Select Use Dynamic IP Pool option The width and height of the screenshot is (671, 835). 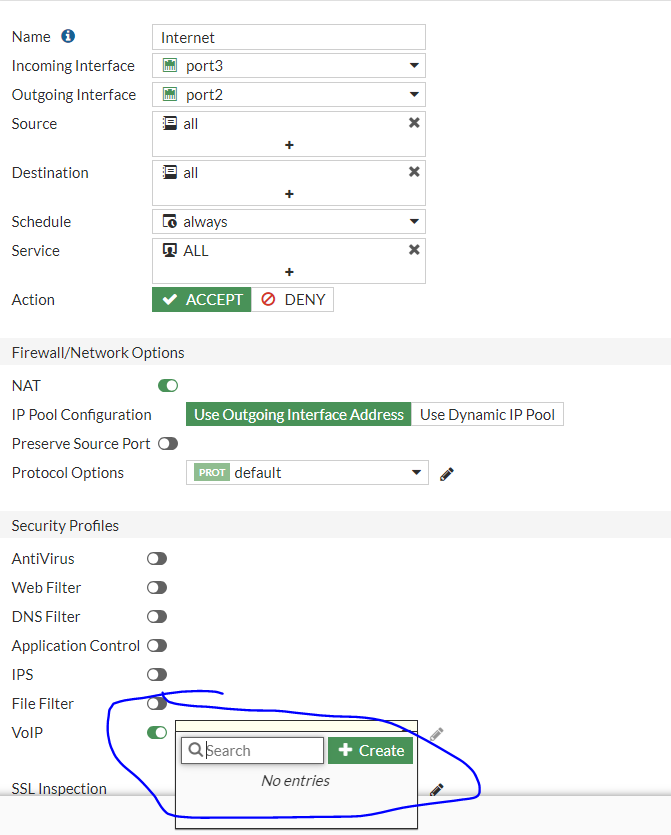[x=488, y=415]
